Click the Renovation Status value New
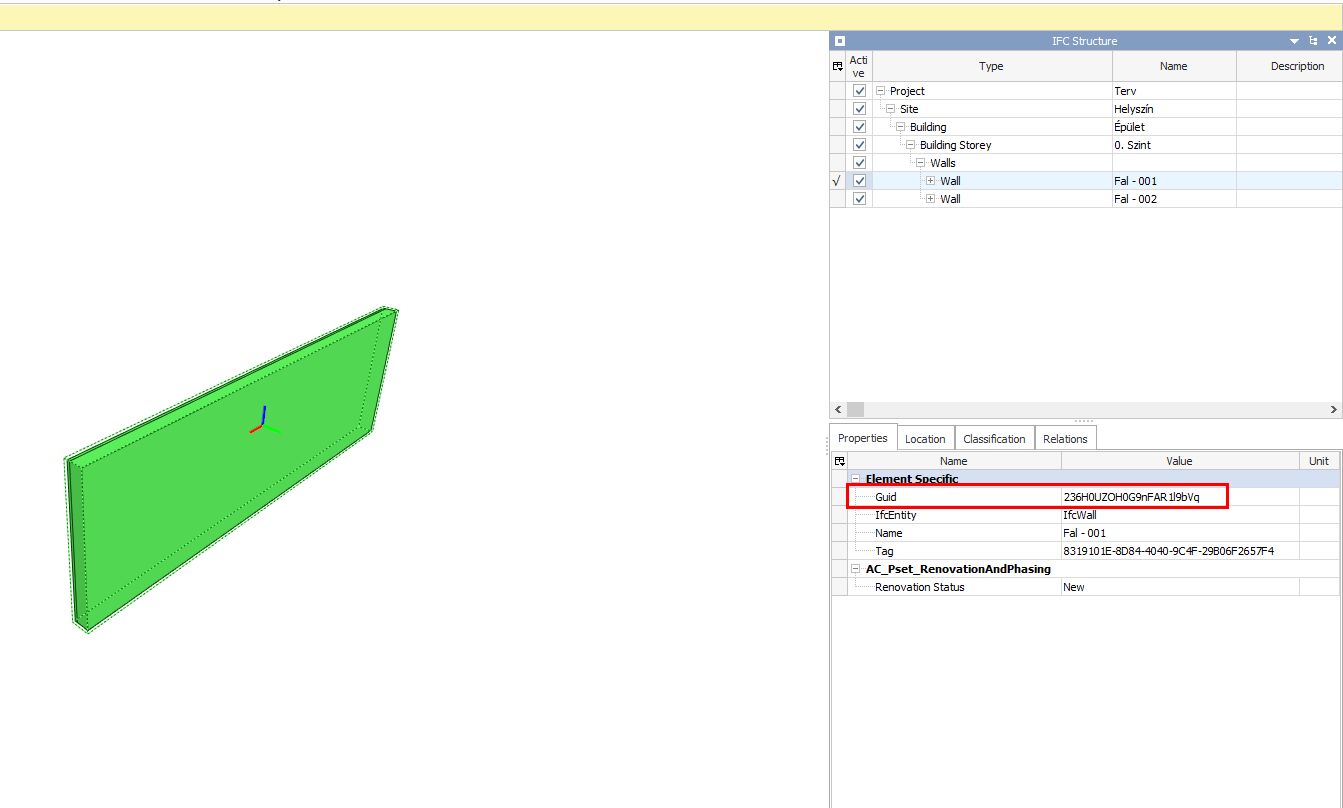Image resolution: width=1343 pixels, height=808 pixels. [1074, 587]
